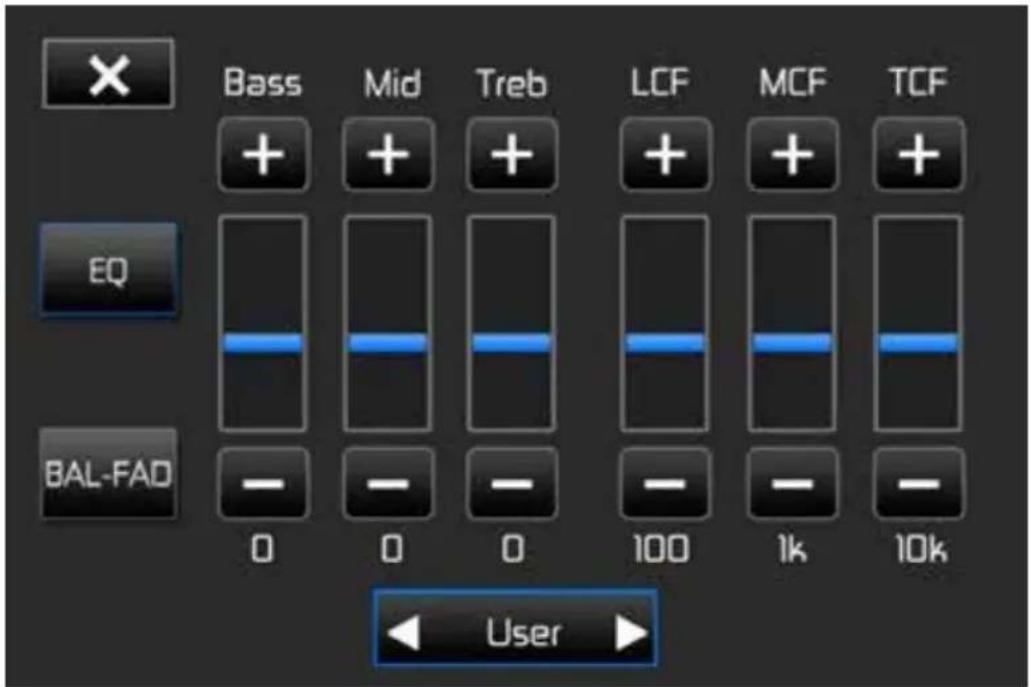
Task: Click the LCF slider handle
Action: (665, 343)
